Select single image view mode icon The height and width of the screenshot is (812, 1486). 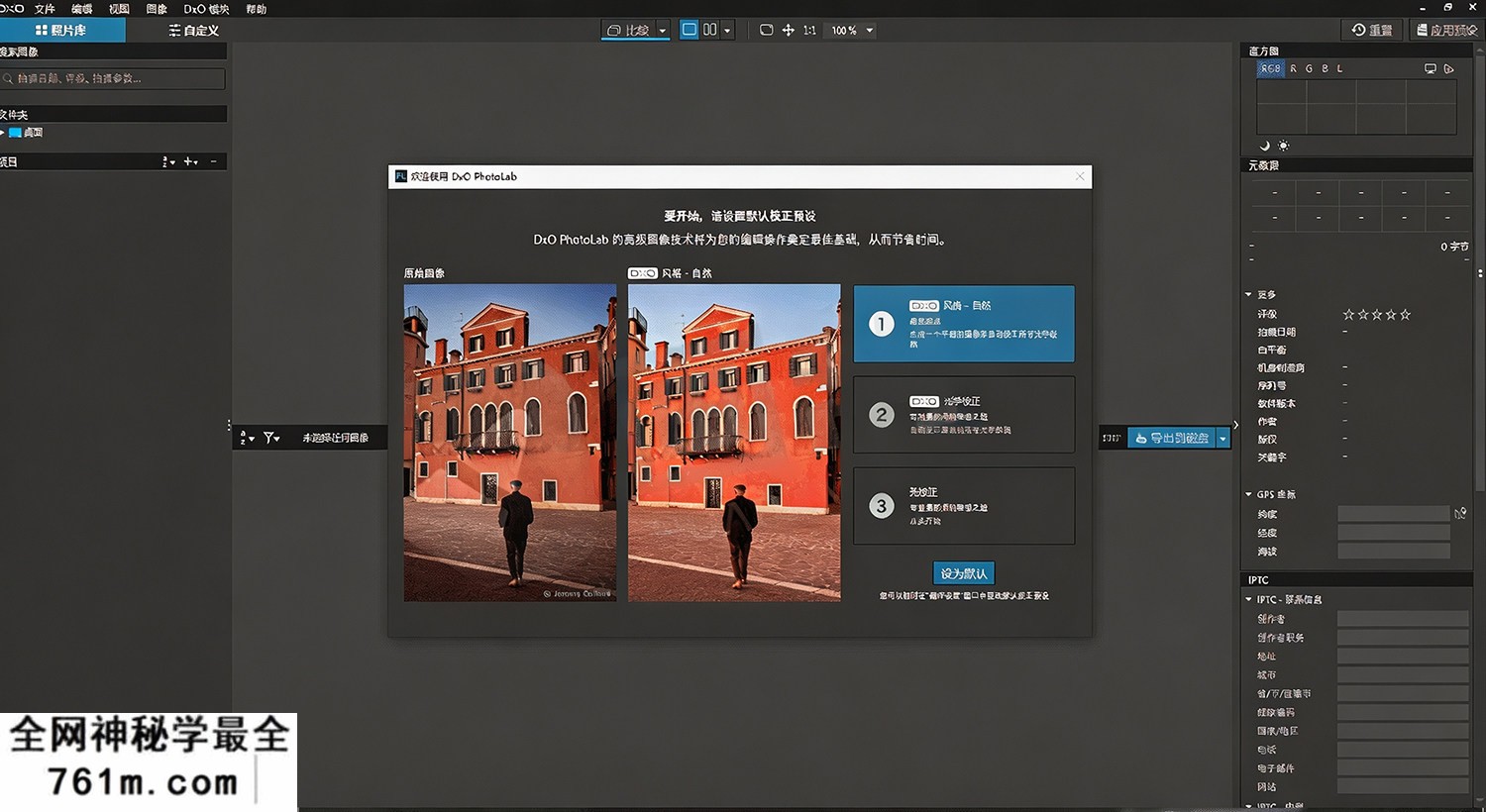pos(690,30)
